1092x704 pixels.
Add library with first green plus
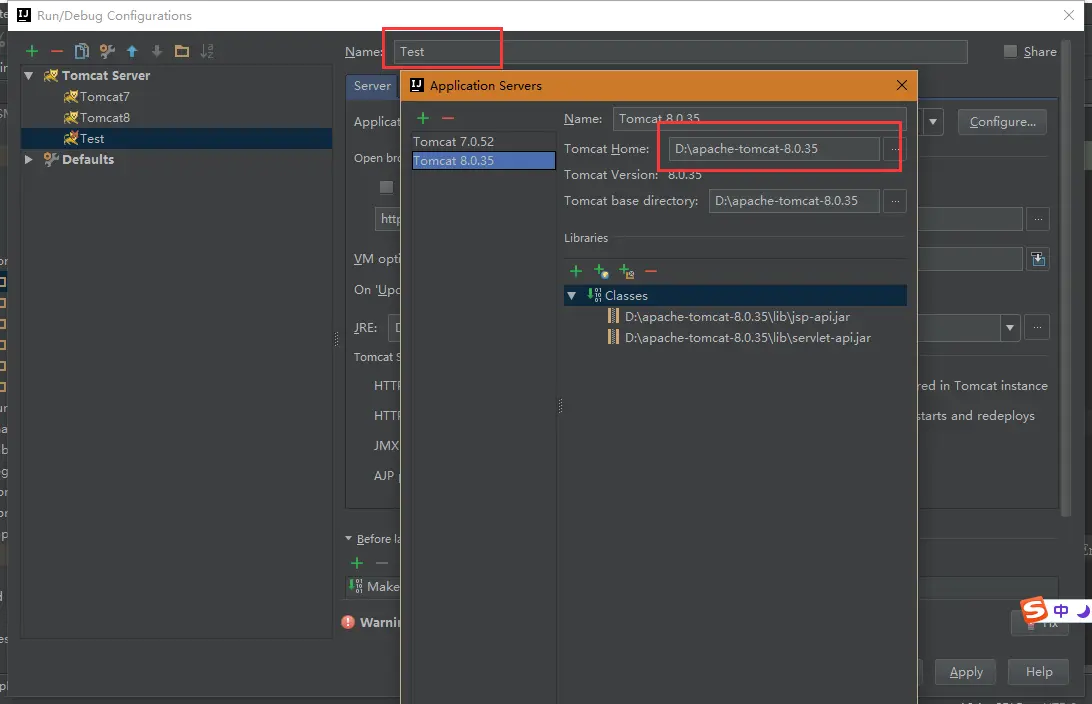point(576,271)
